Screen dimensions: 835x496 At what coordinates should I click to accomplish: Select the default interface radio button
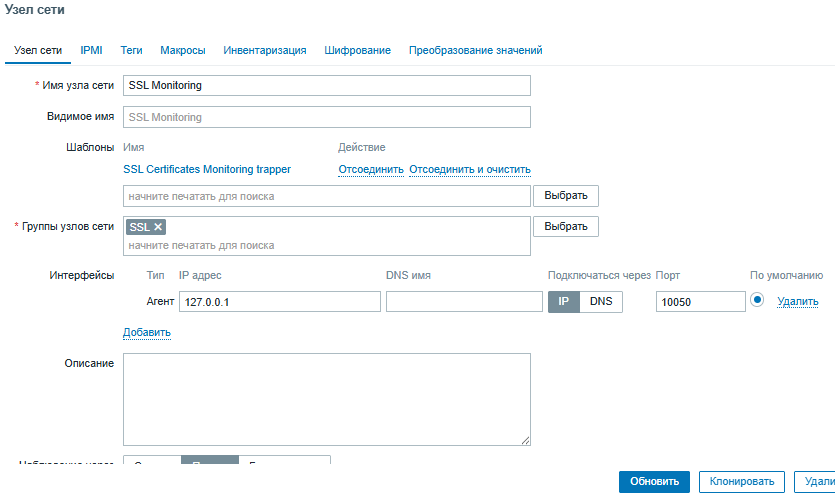pos(757,300)
